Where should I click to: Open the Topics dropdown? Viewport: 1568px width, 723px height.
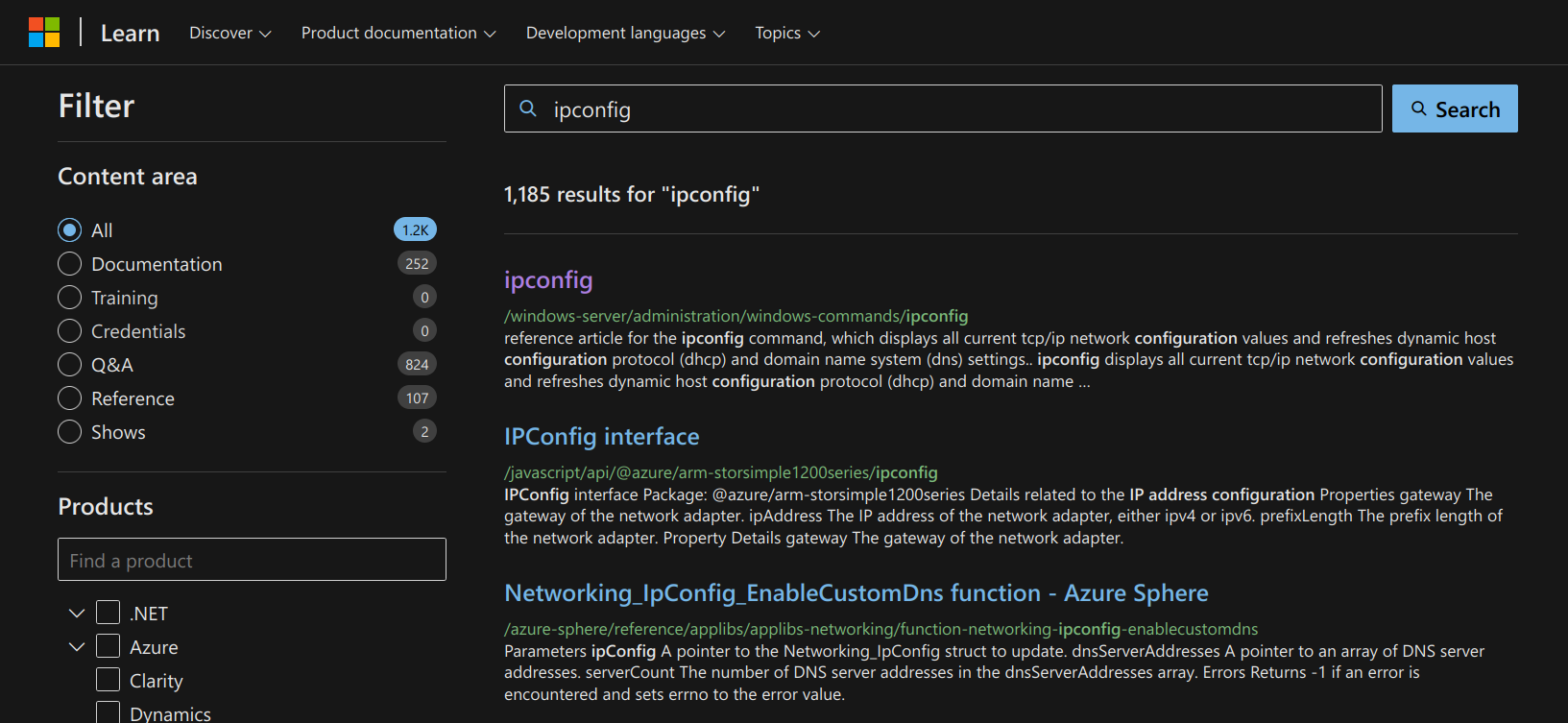click(x=786, y=34)
